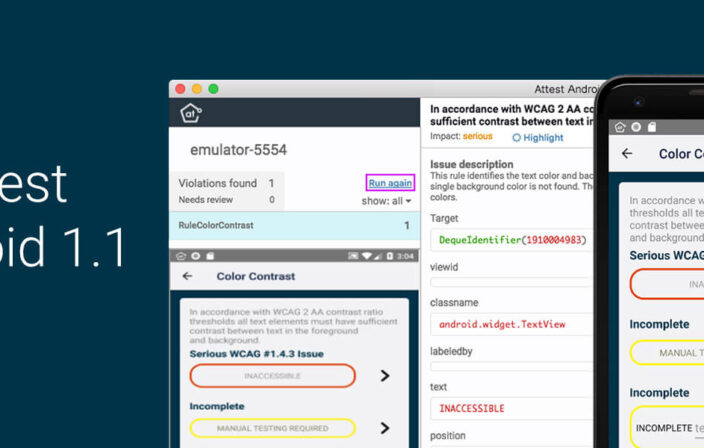This screenshot has width=704, height=448.
Task: Click the back arrow on the phone mockup
Action: pyautogui.click(x=627, y=154)
